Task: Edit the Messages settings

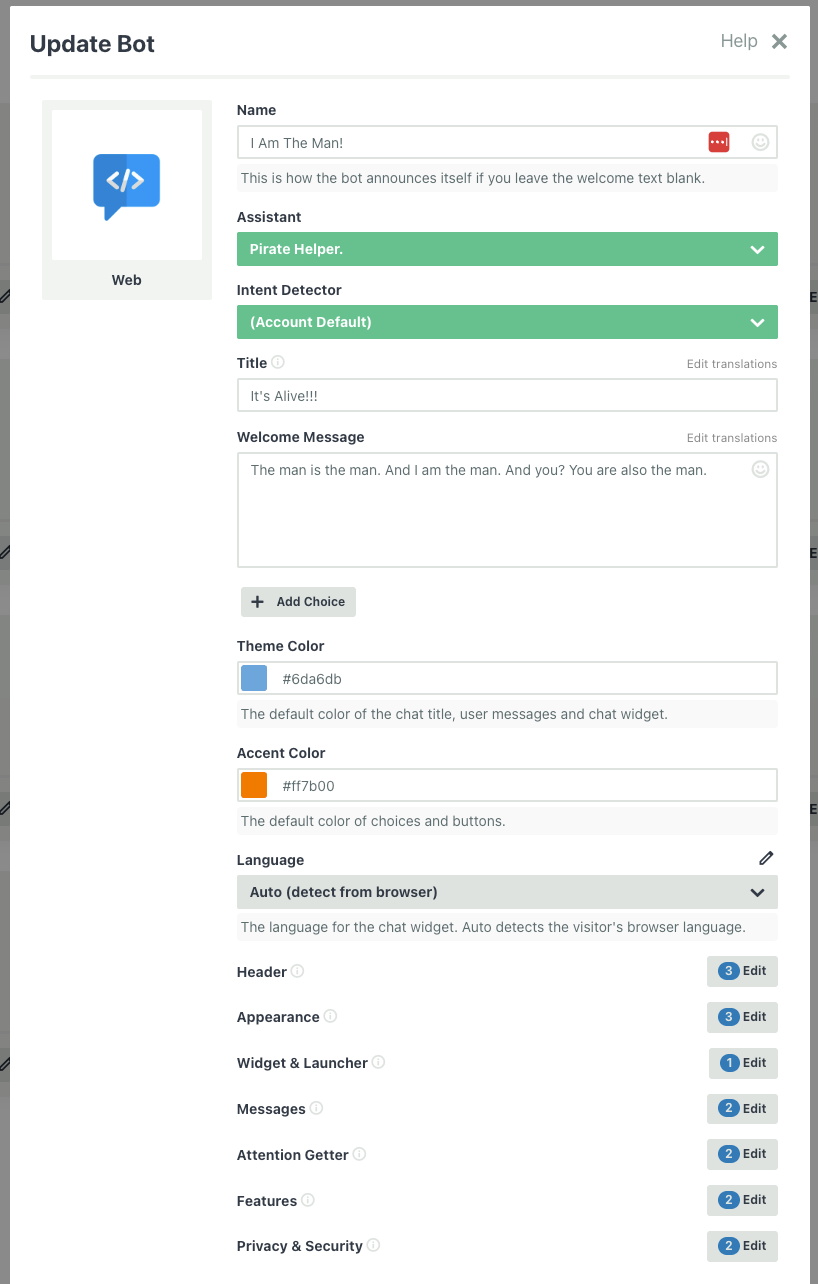Action: pyautogui.click(x=742, y=1108)
